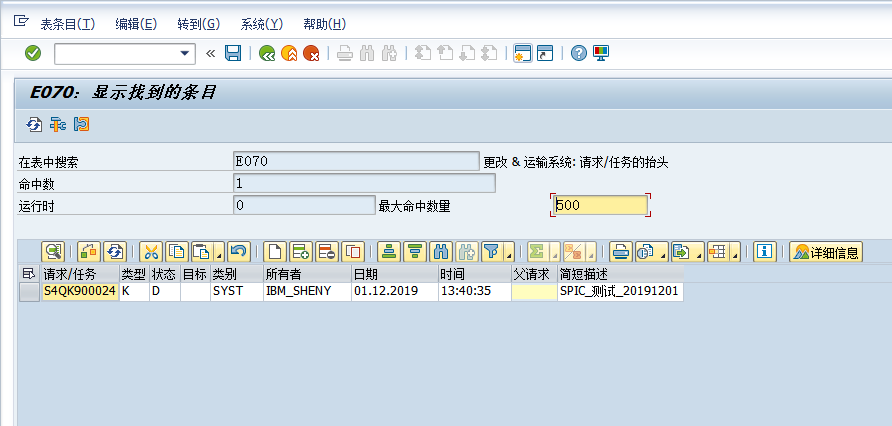Open the Customize local layout monitor icon
This screenshot has height=426, width=892.
click(x=601, y=53)
